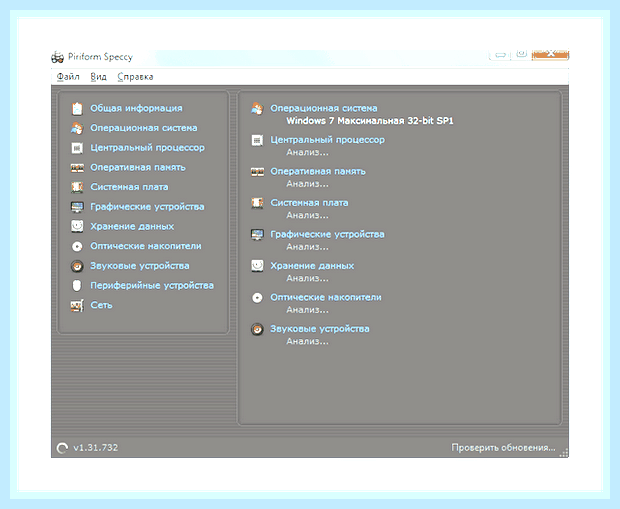Open Операционная система link in summary panel

[x=324, y=108]
